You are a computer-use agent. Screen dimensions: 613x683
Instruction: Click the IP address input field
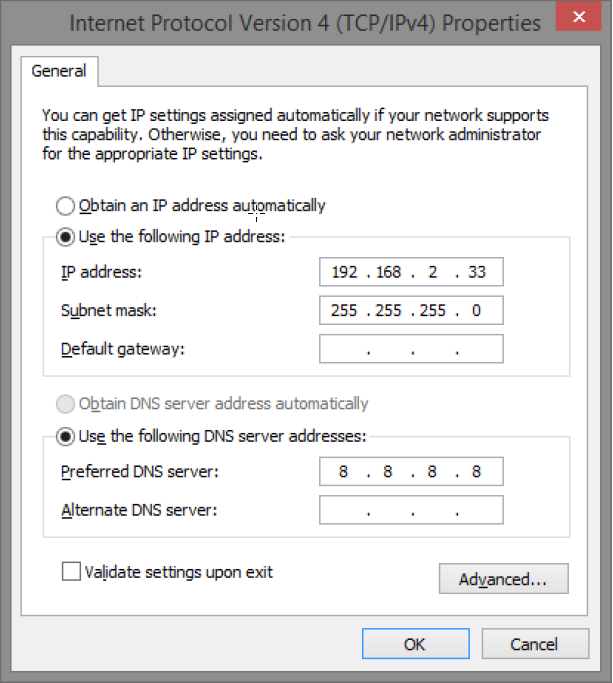click(x=411, y=272)
